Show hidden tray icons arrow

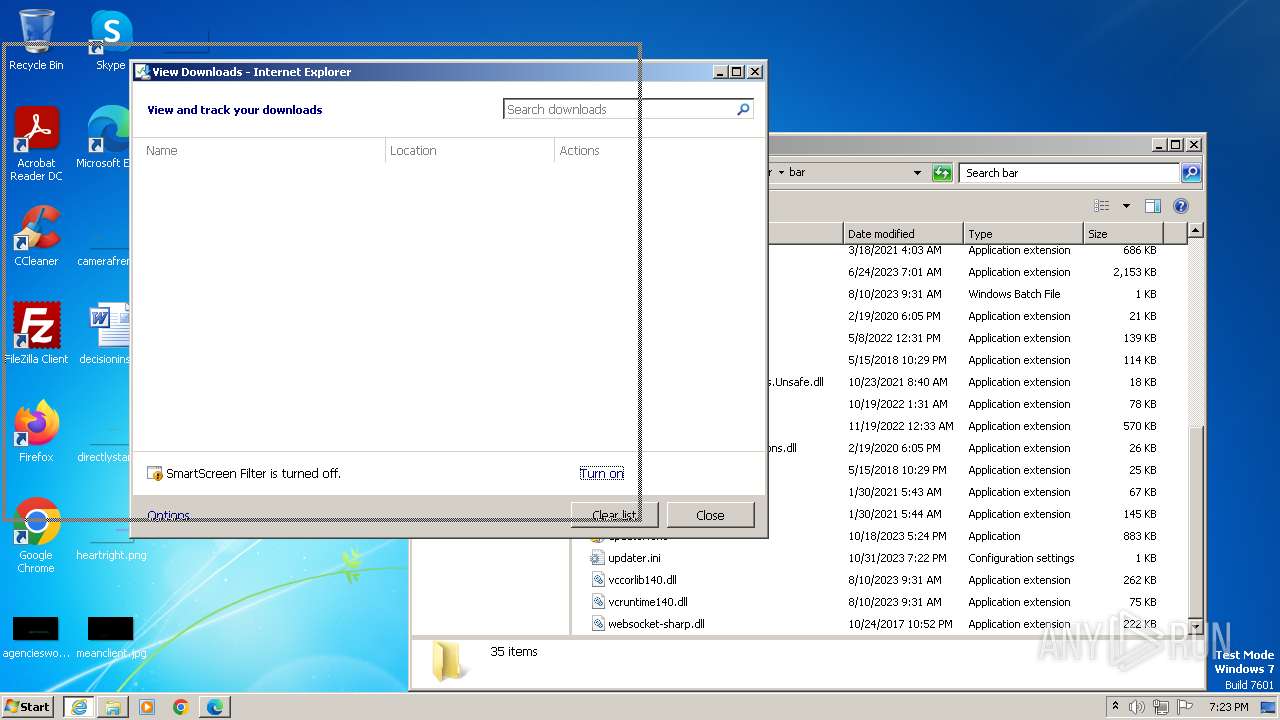[1116, 706]
